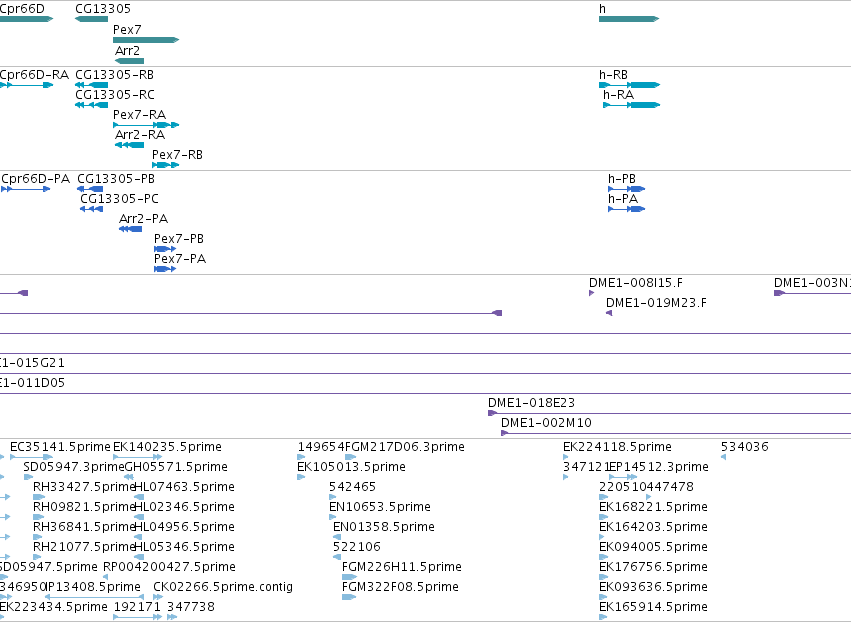Click the EC35141.5prime EST label

pos(60,447)
